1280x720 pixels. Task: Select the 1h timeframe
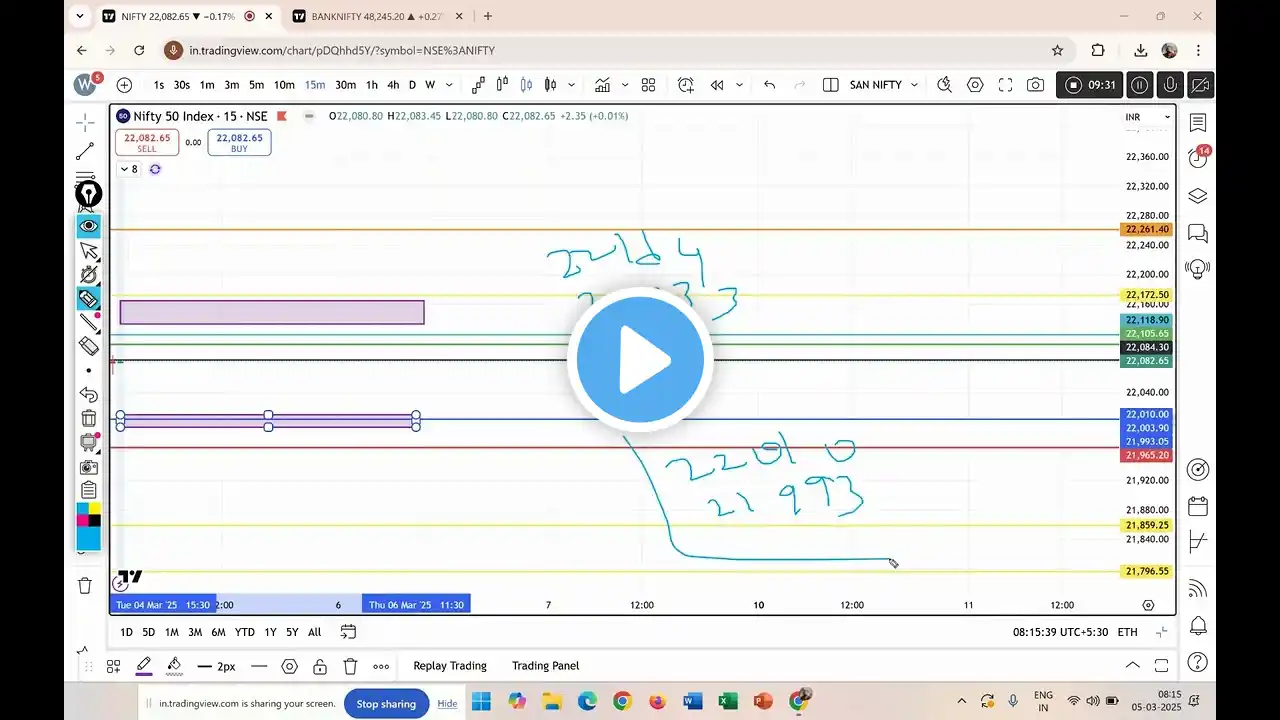[x=372, y=85]
